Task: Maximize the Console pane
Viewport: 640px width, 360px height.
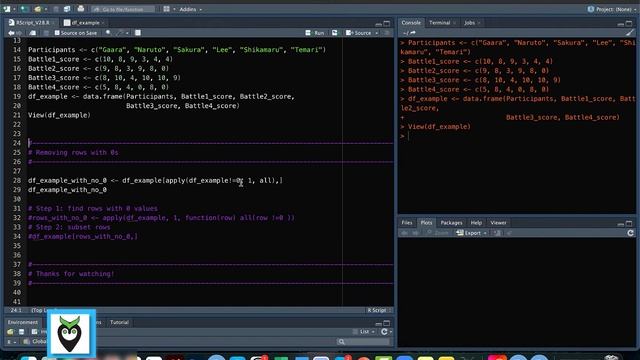Action: pos(629,23)
